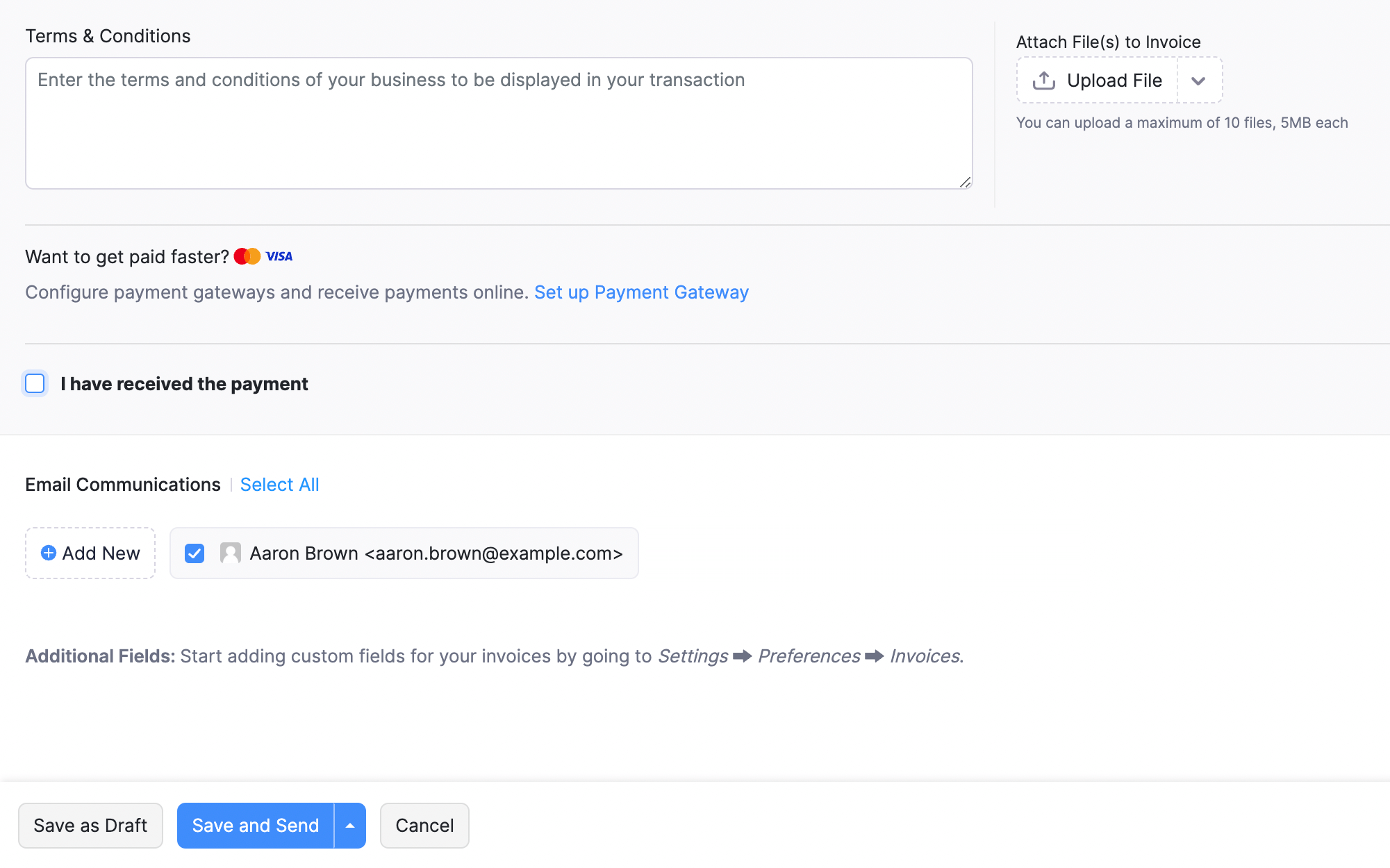Click the textarea resize handle

click(x=966, y=183)
